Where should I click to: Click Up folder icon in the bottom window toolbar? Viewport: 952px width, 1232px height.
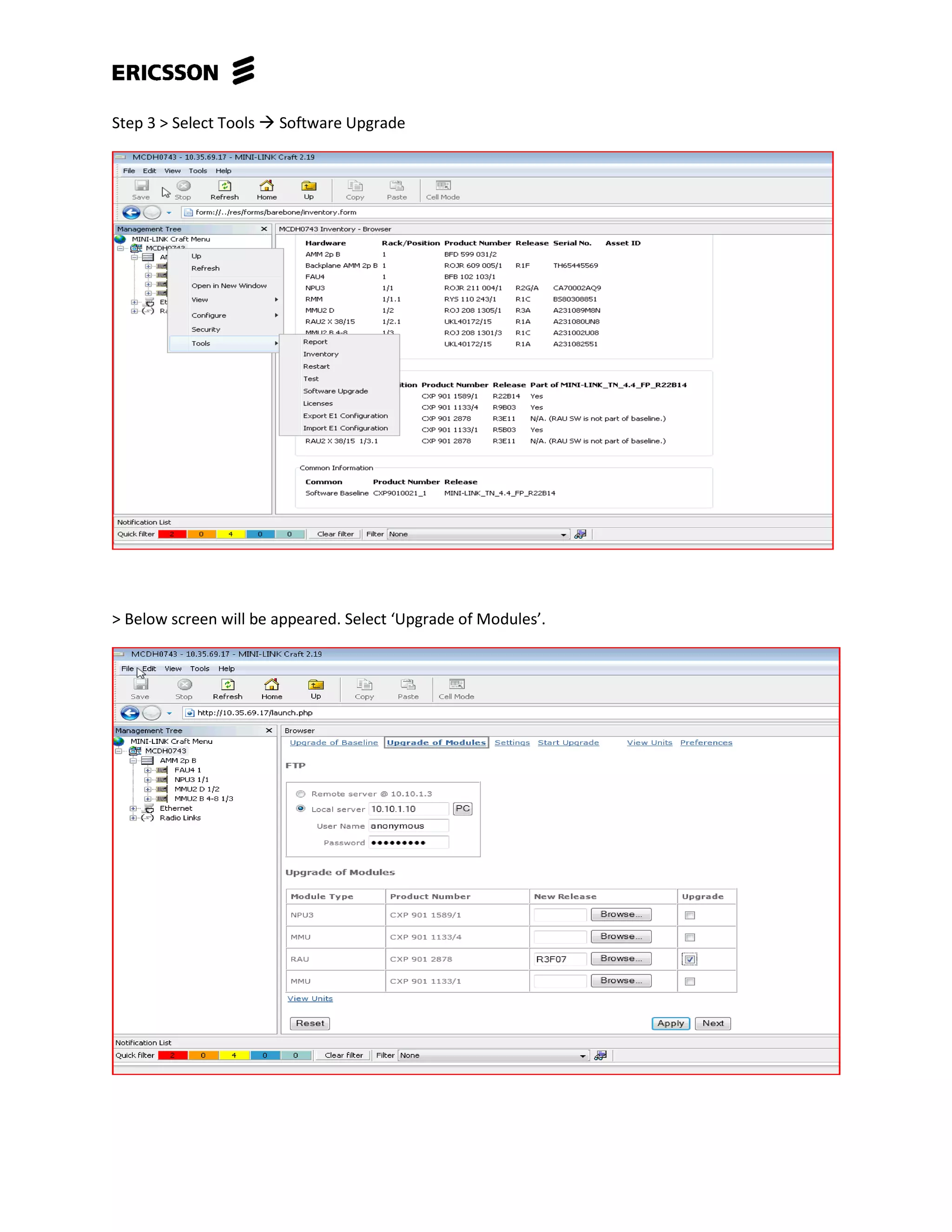[x=316, y=684]
